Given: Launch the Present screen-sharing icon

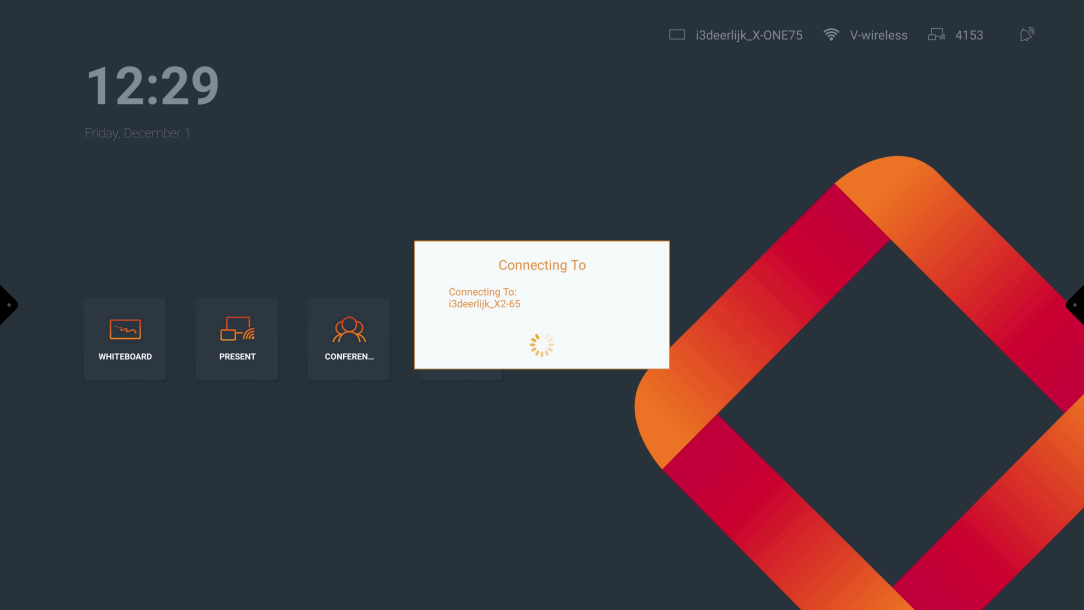Looking at the screenshot, I should 237,329.
